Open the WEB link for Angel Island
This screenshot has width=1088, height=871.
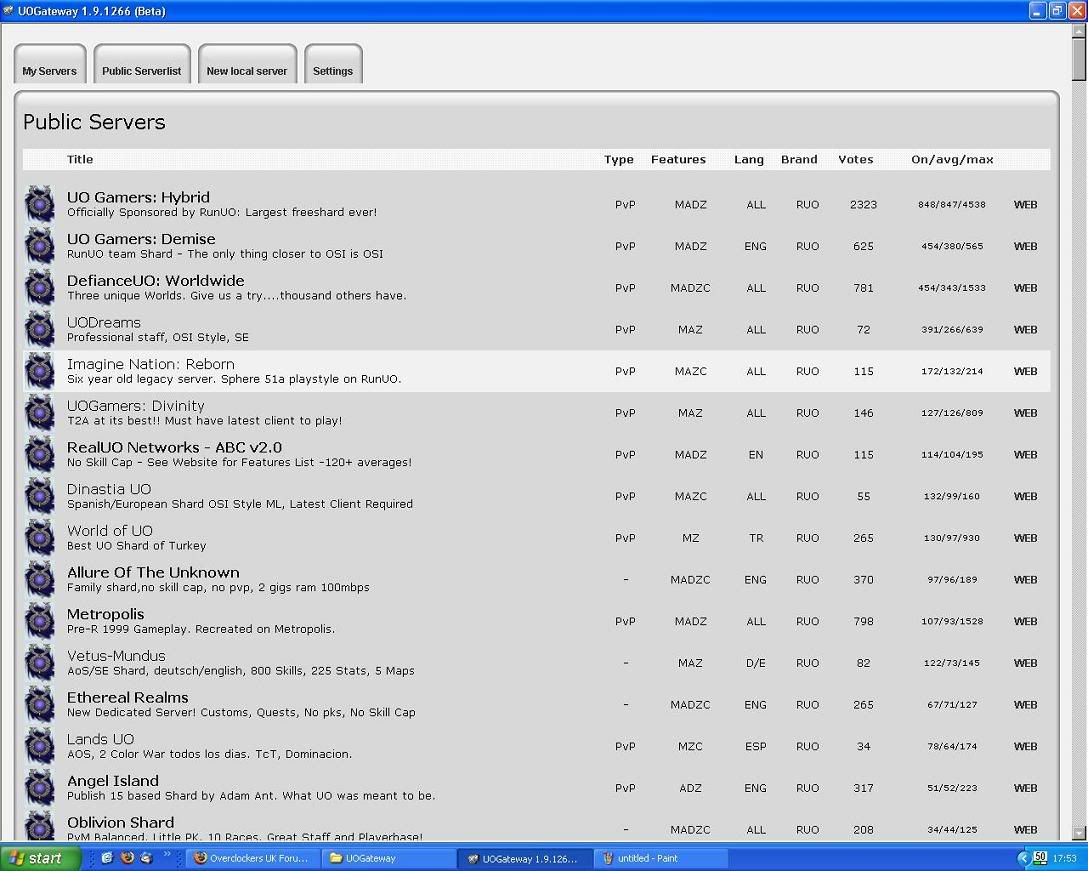pos(1026,788)
